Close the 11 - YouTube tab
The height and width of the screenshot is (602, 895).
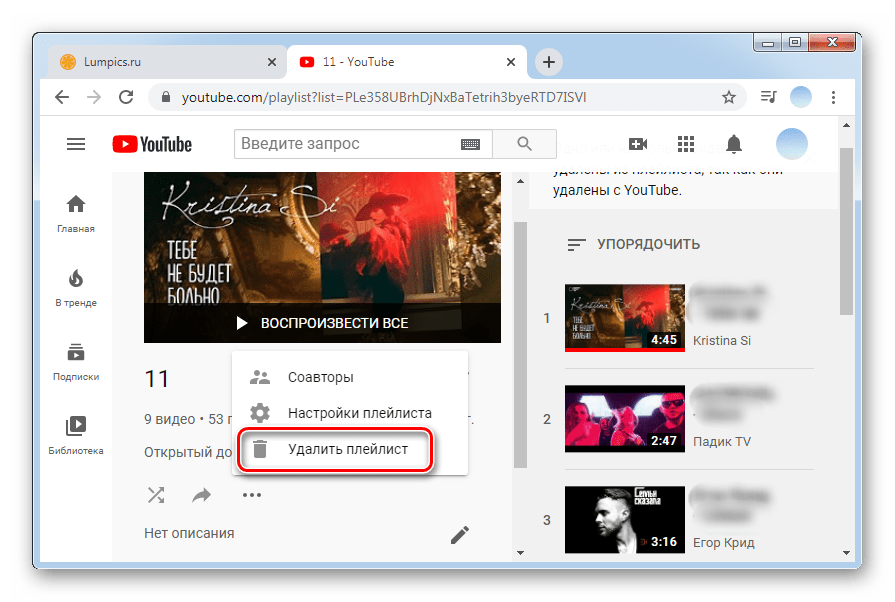[x=511, y=62]
